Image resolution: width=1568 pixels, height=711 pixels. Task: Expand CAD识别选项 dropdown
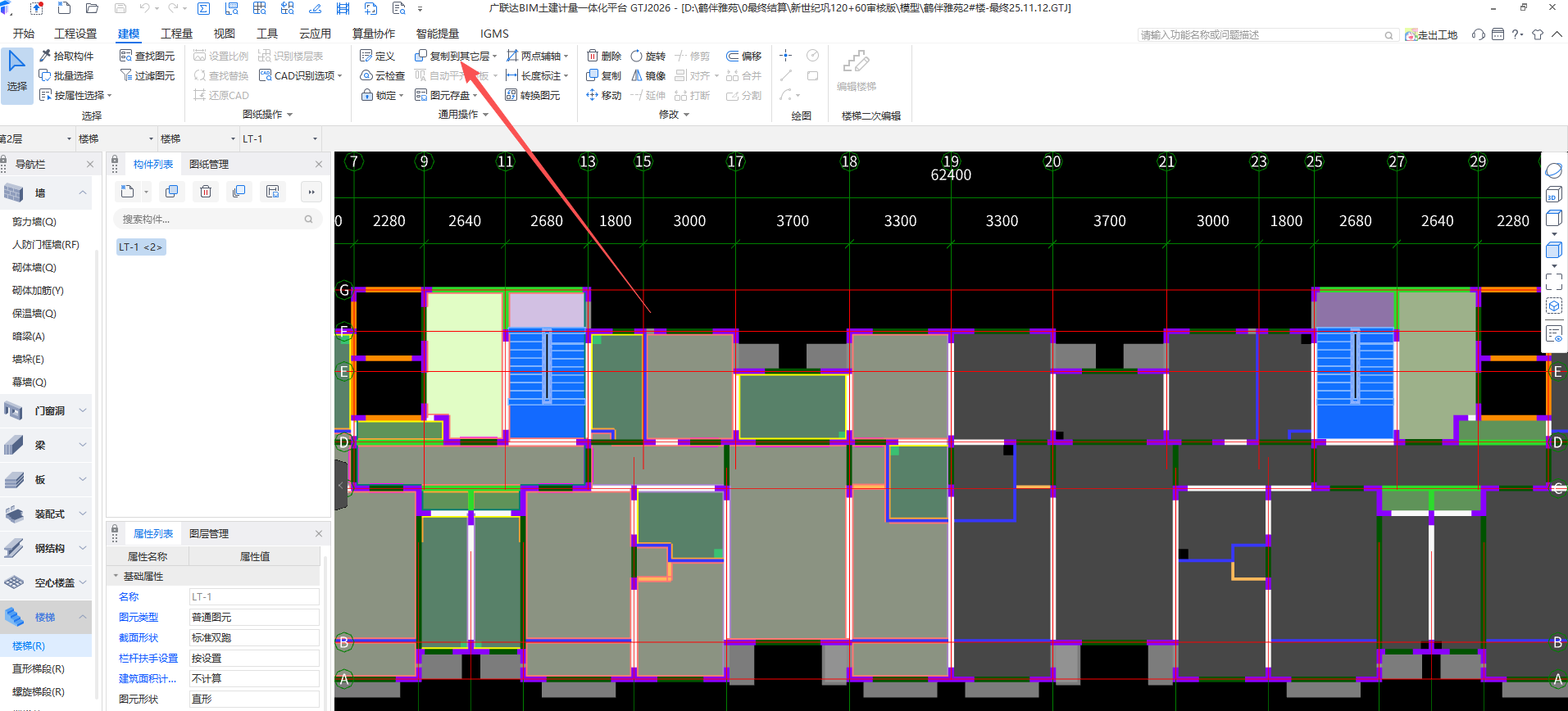pos(340,76)
